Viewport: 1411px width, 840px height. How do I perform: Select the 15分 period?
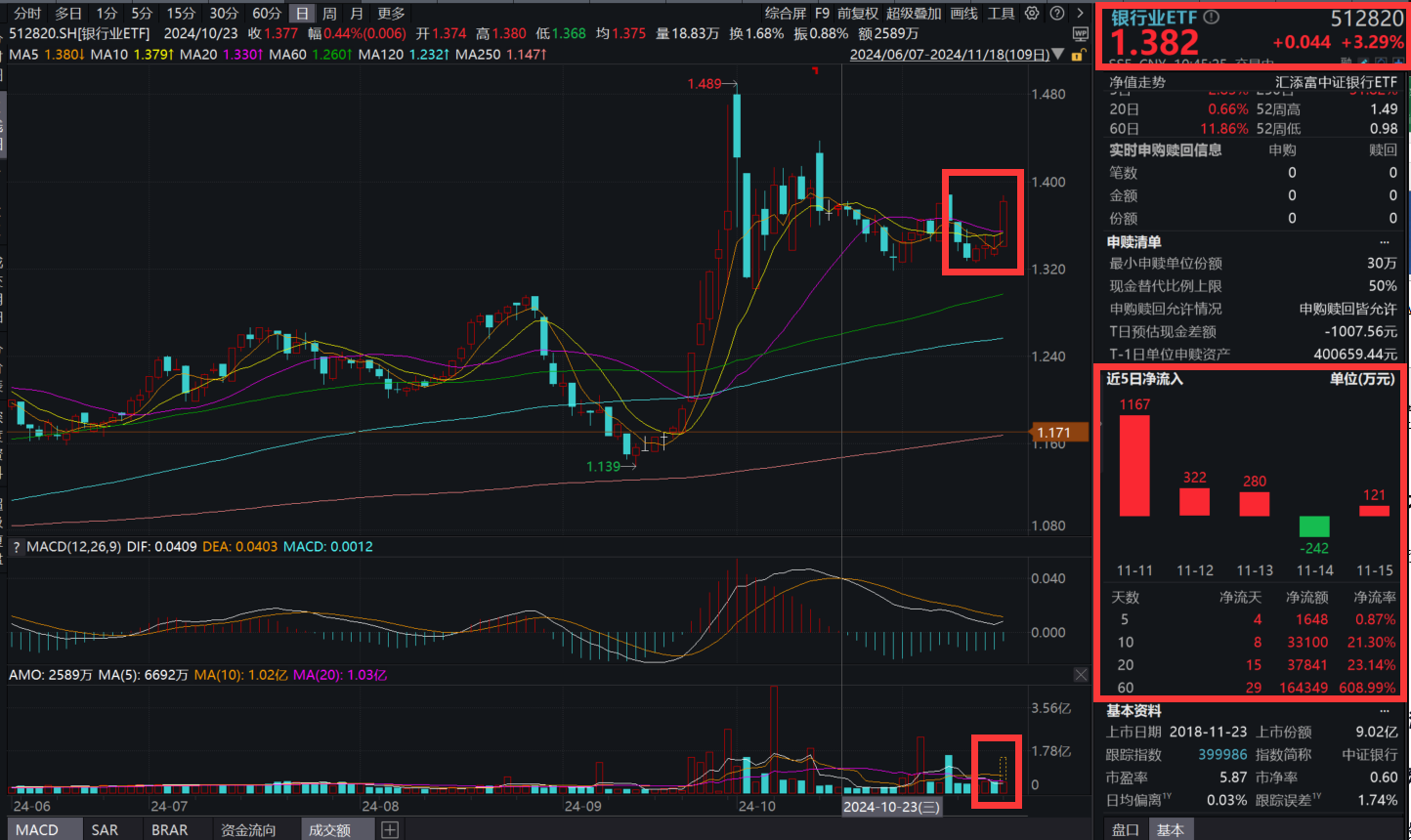[x=181, y=13]
